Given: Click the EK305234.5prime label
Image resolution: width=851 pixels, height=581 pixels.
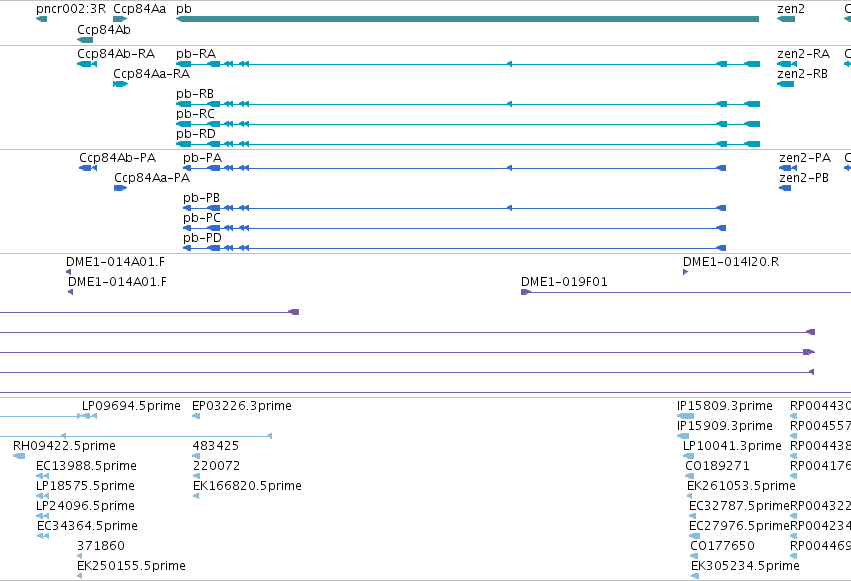Looking at the screenshot, I should [745, 566].
